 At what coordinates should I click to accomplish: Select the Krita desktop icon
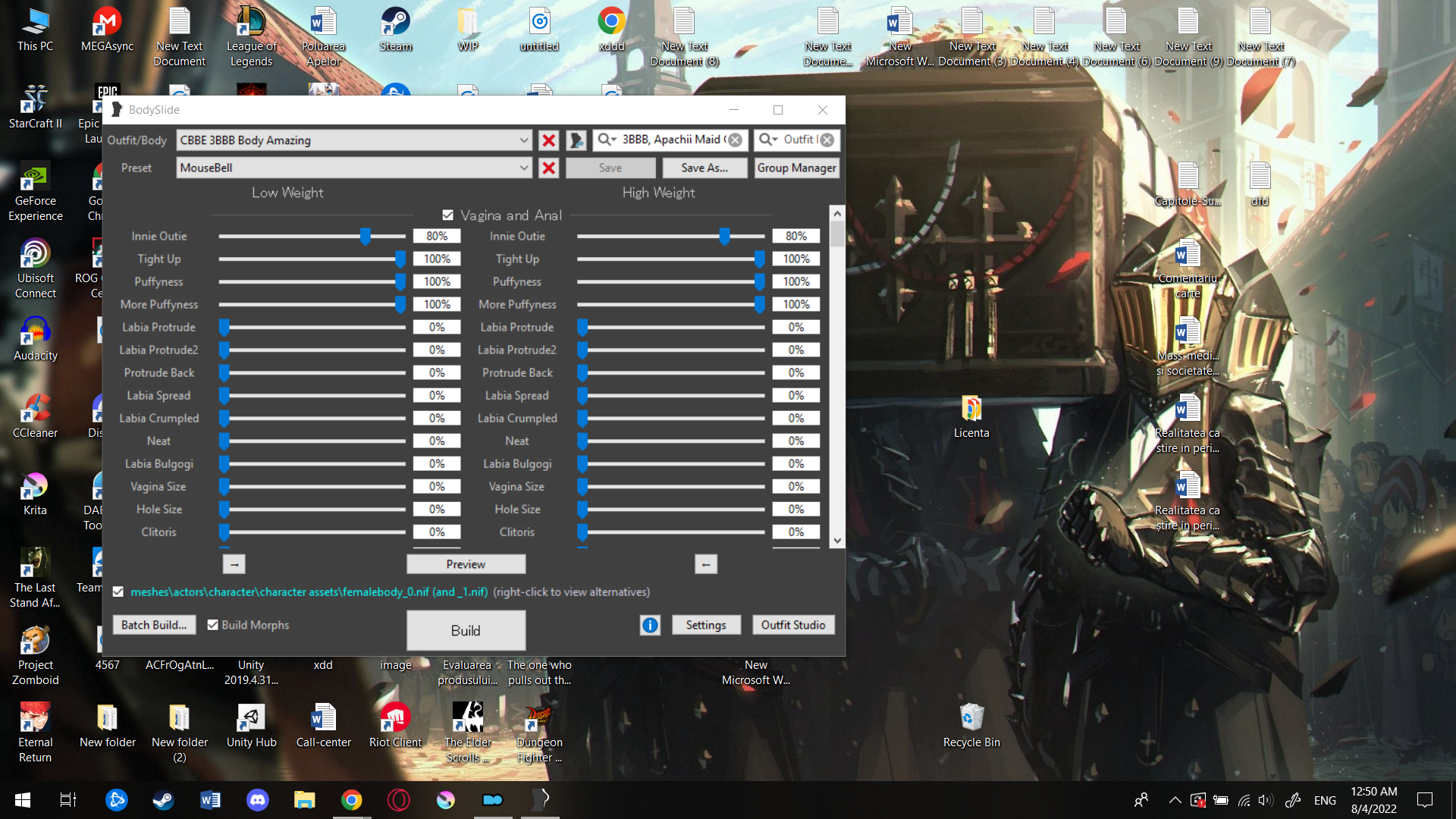point(35,494)
